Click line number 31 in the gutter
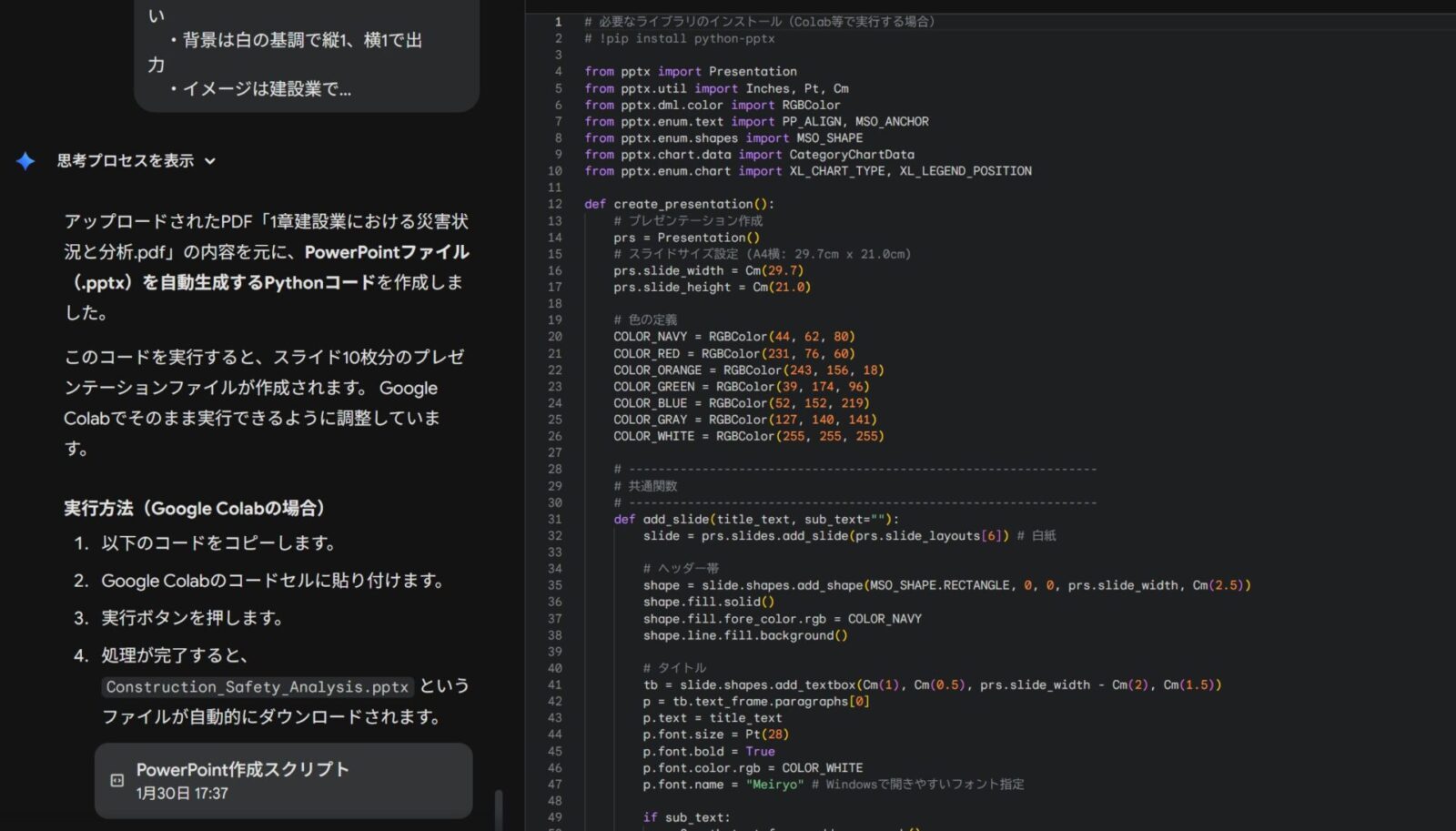This screenshot has width=1456, height=831. point(554,519)
